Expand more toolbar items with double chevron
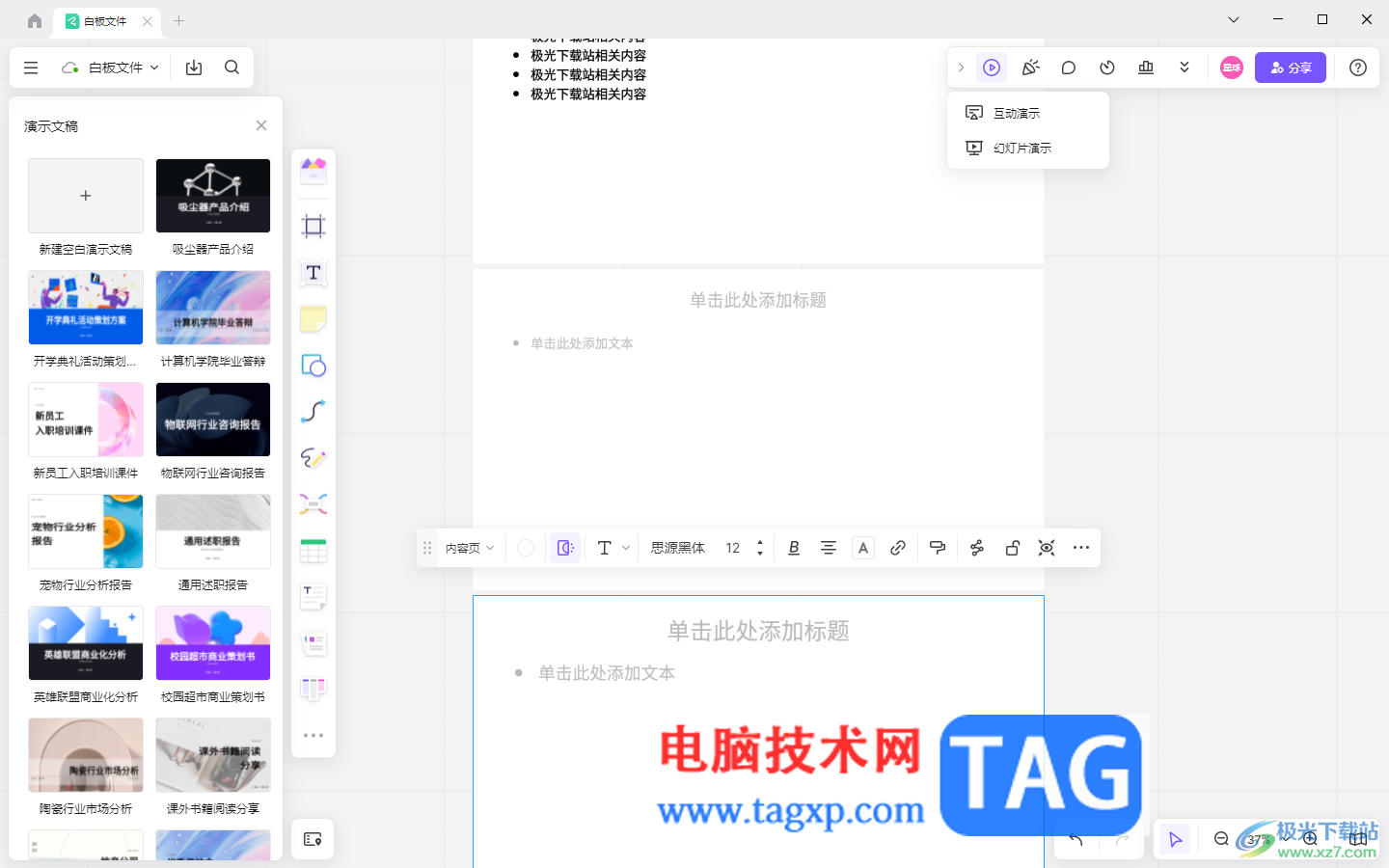Screen dimensions: 1389x868 pos(1185,68)
